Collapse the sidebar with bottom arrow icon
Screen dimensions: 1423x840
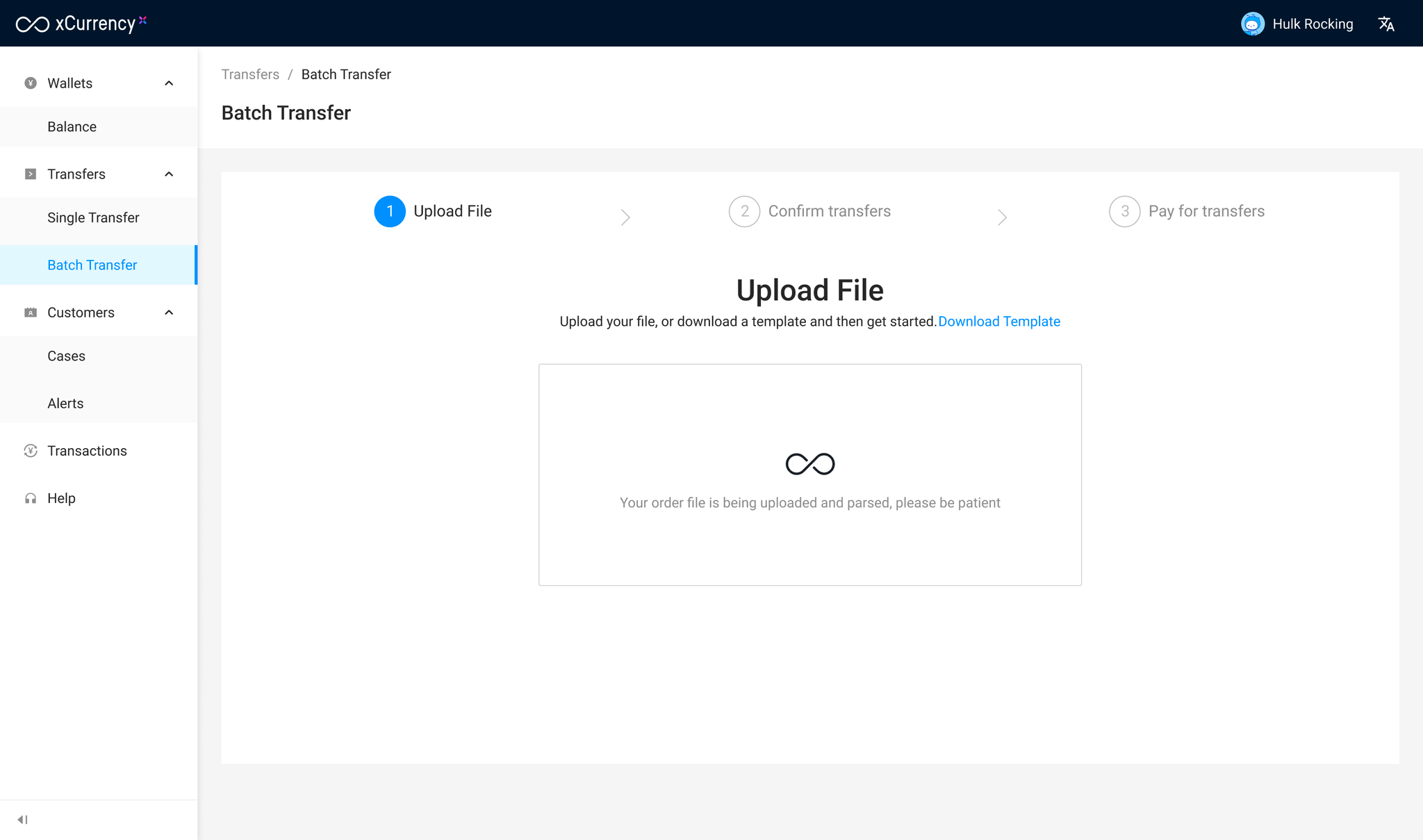click(22, 820)
